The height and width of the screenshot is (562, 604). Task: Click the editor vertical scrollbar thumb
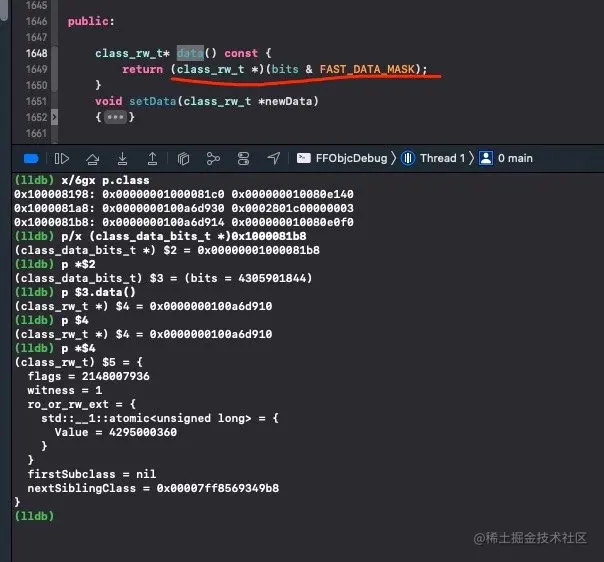click(x=4, y=10)
